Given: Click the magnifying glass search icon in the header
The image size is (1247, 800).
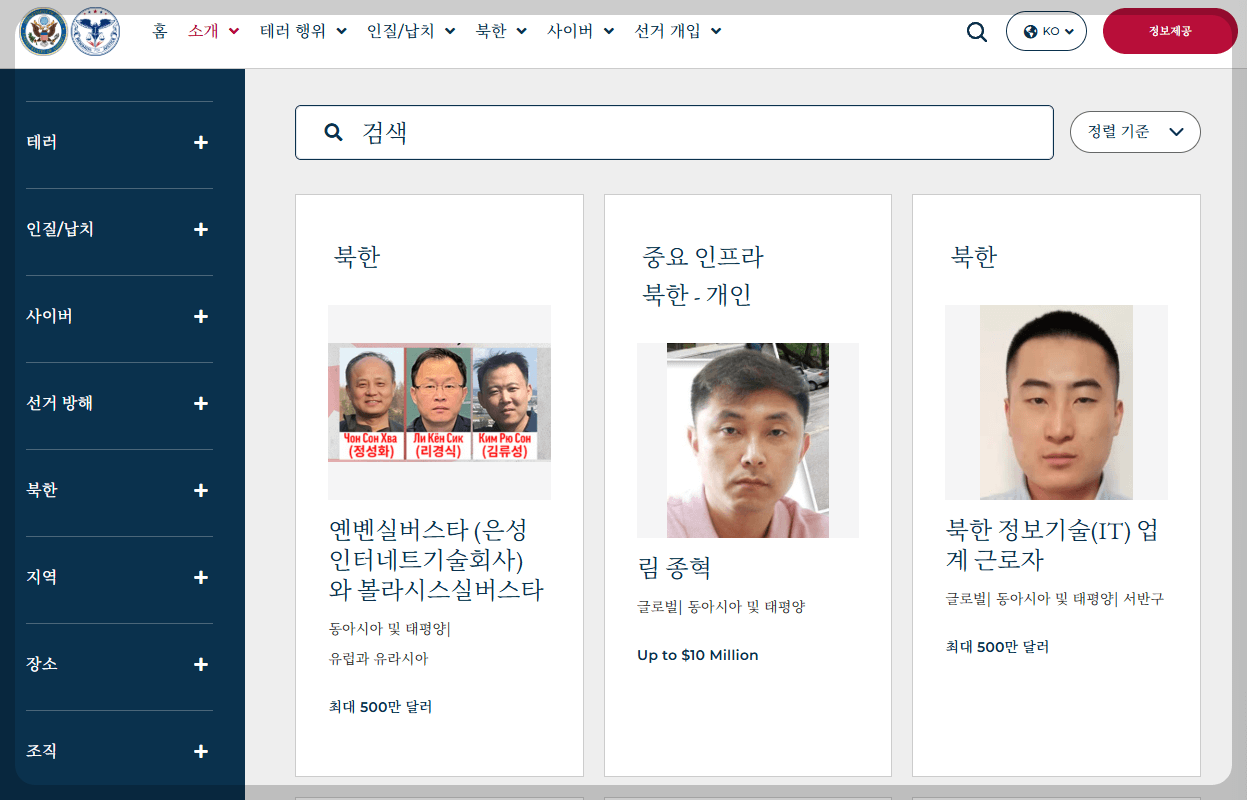Looking at the screenshot, I should [x=976, y=31].
